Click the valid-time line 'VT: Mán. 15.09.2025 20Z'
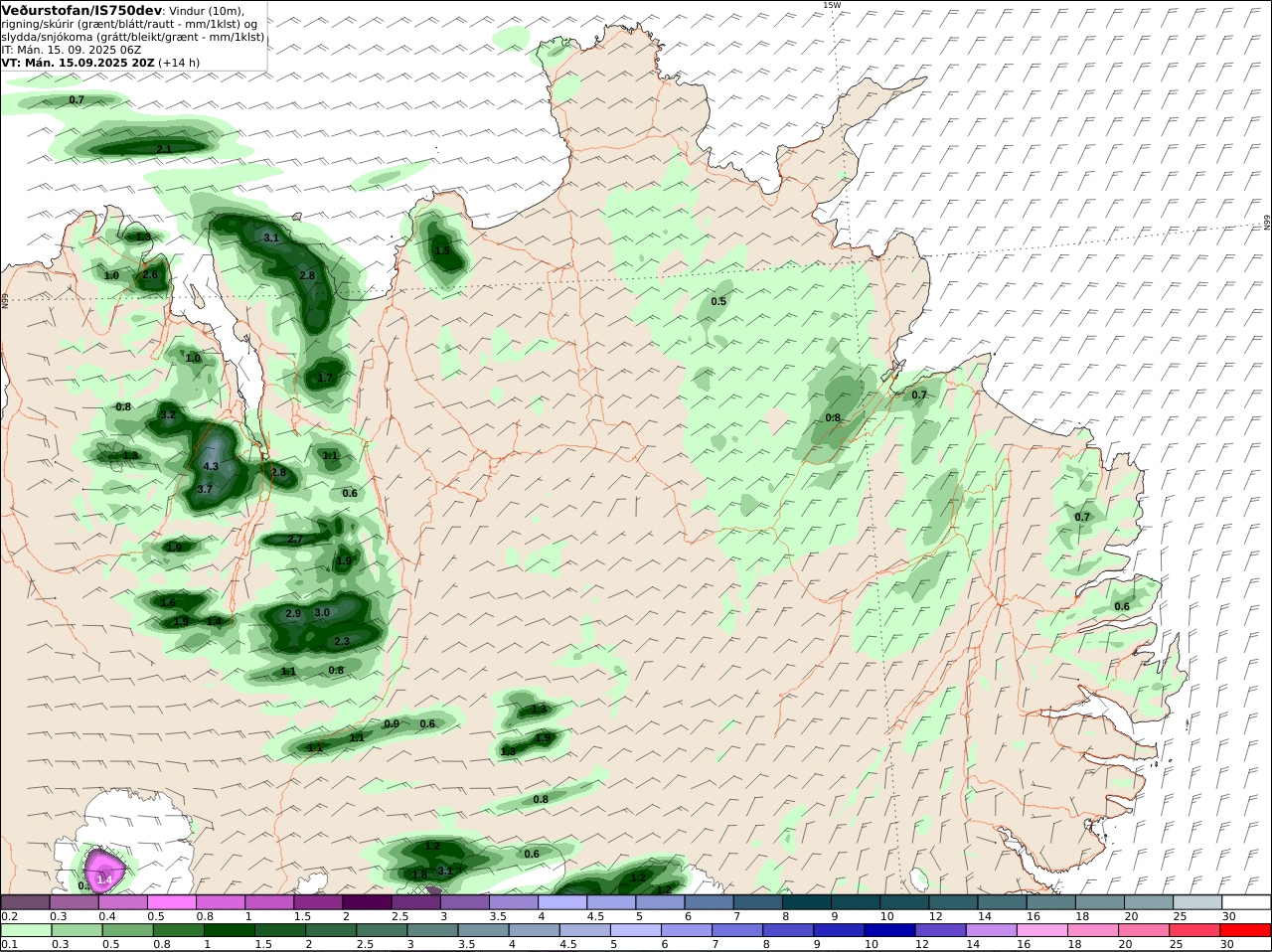The image size is (1272, 952). (x=79, y=63)
